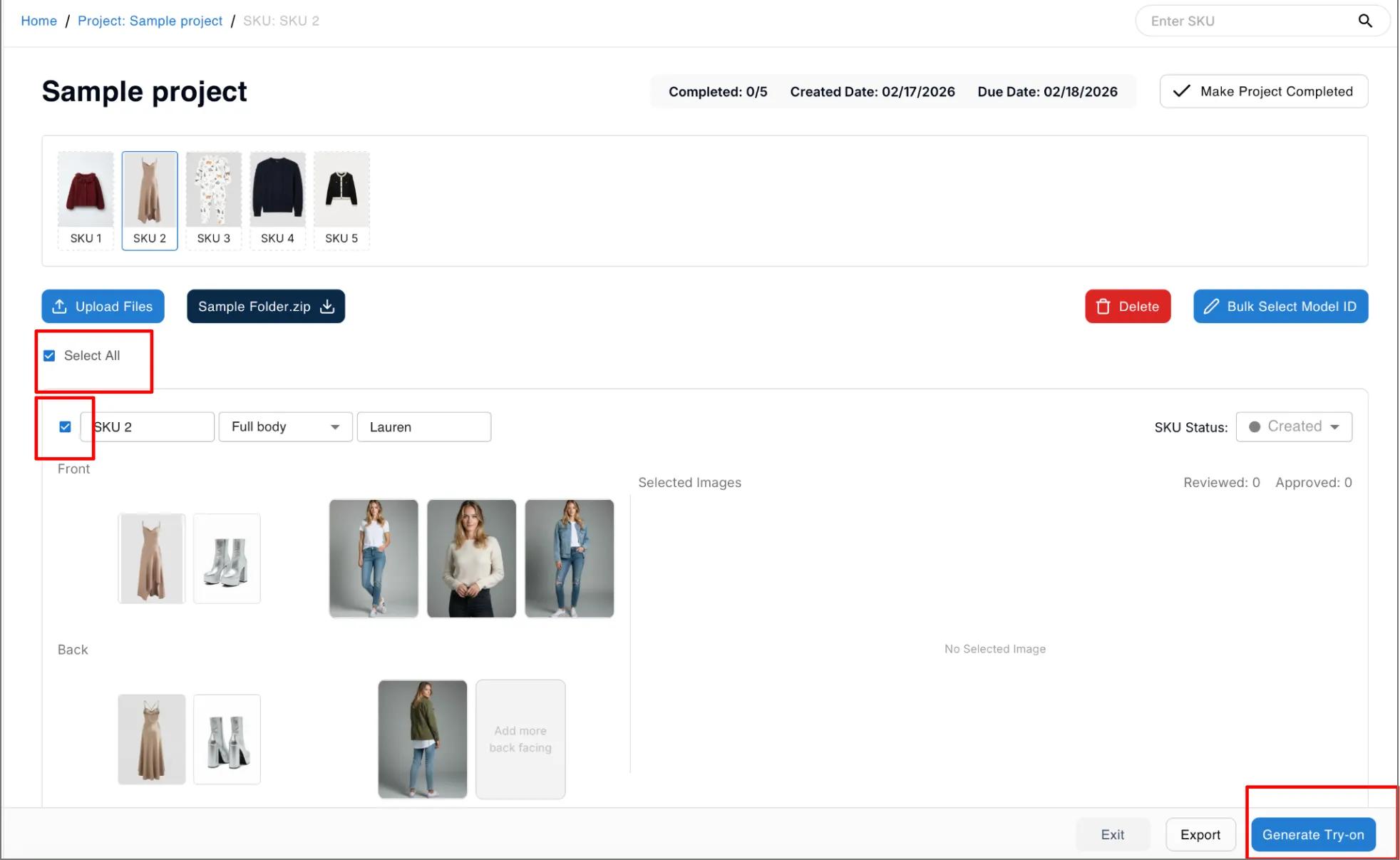Download Sample Folder.zip

point(265,306)
